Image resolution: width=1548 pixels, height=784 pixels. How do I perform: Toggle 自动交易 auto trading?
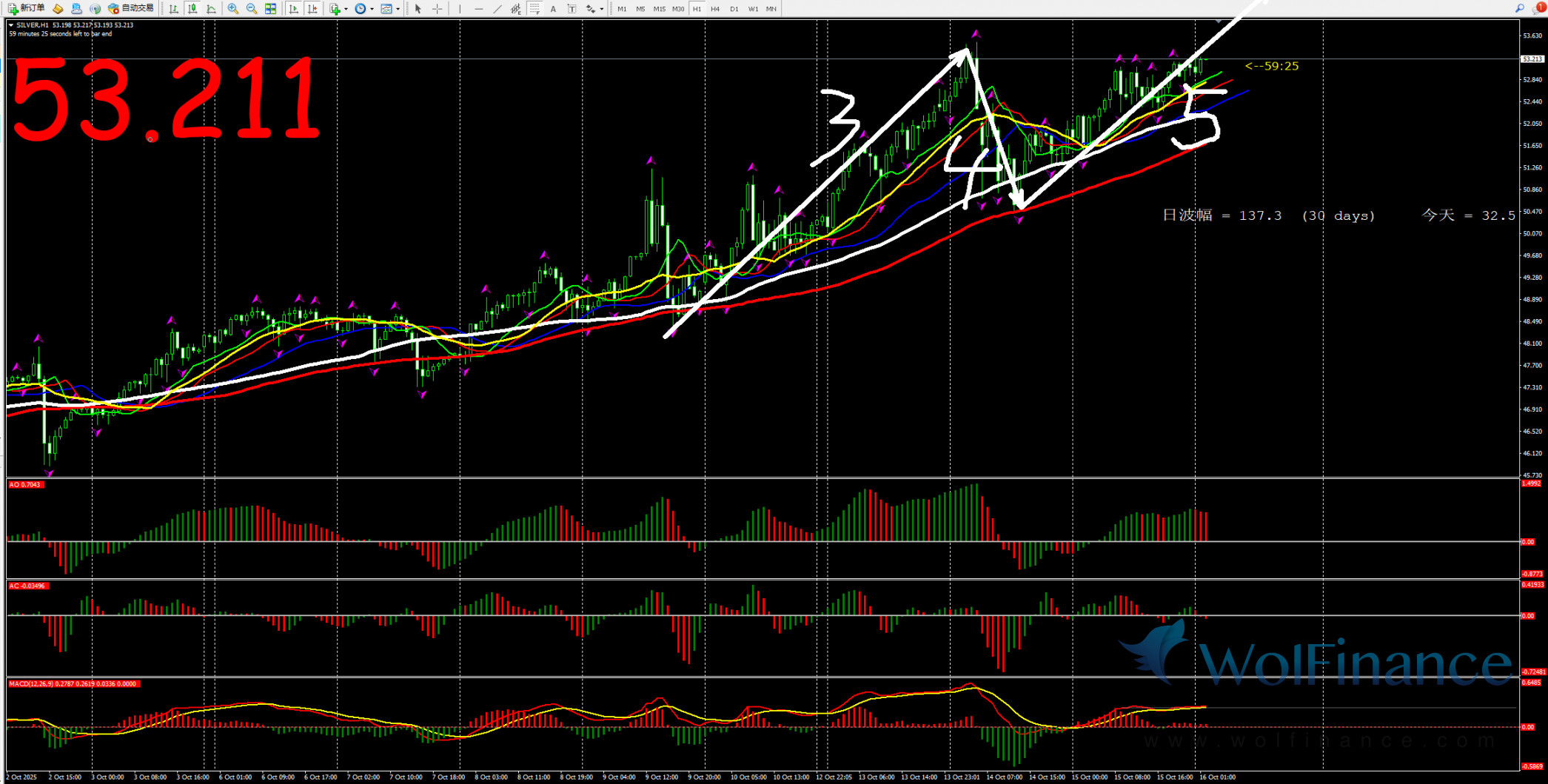pos(131,8)
